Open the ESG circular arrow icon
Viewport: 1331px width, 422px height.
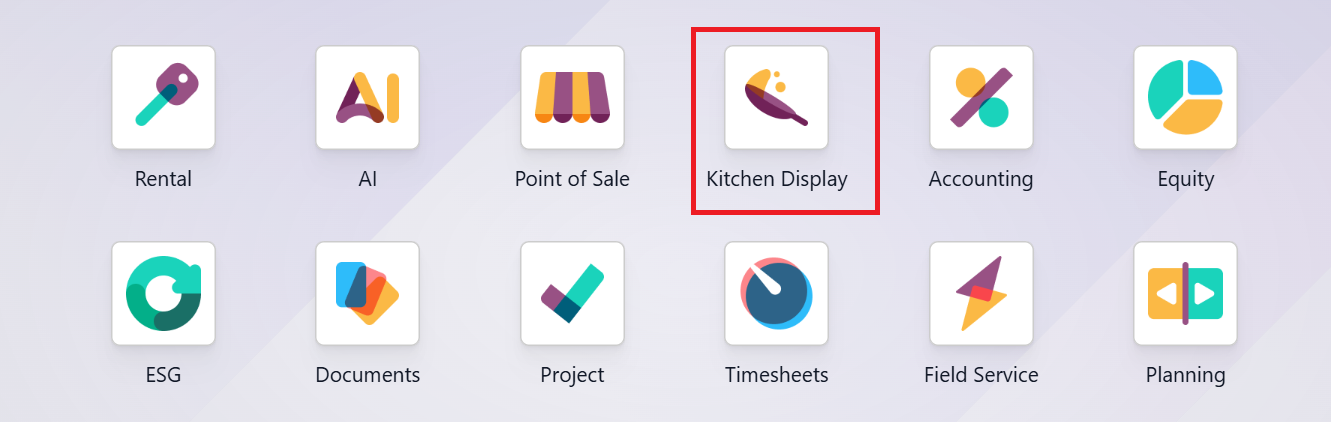click(x=163, y=293)
